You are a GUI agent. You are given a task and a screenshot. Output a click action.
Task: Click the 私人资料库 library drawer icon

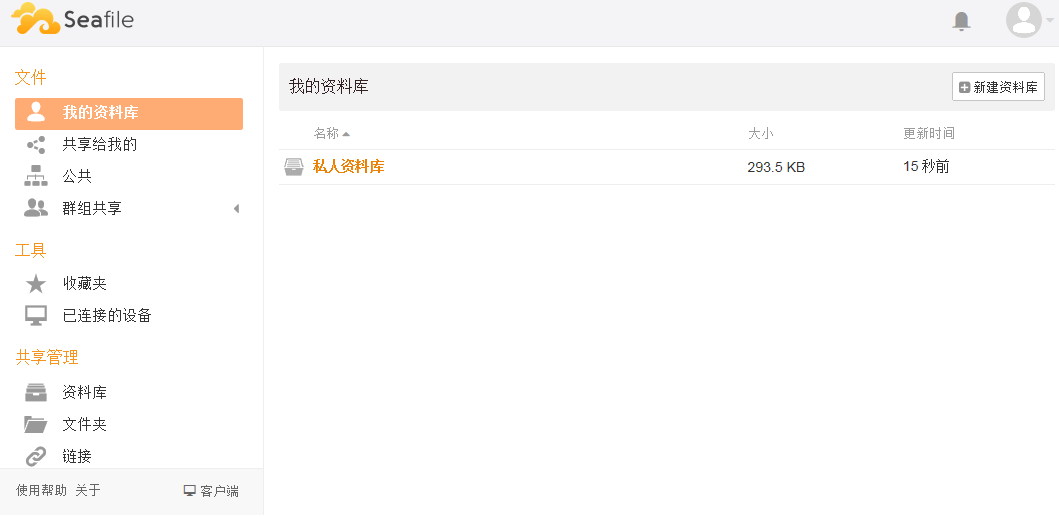[x=294, y=167]
